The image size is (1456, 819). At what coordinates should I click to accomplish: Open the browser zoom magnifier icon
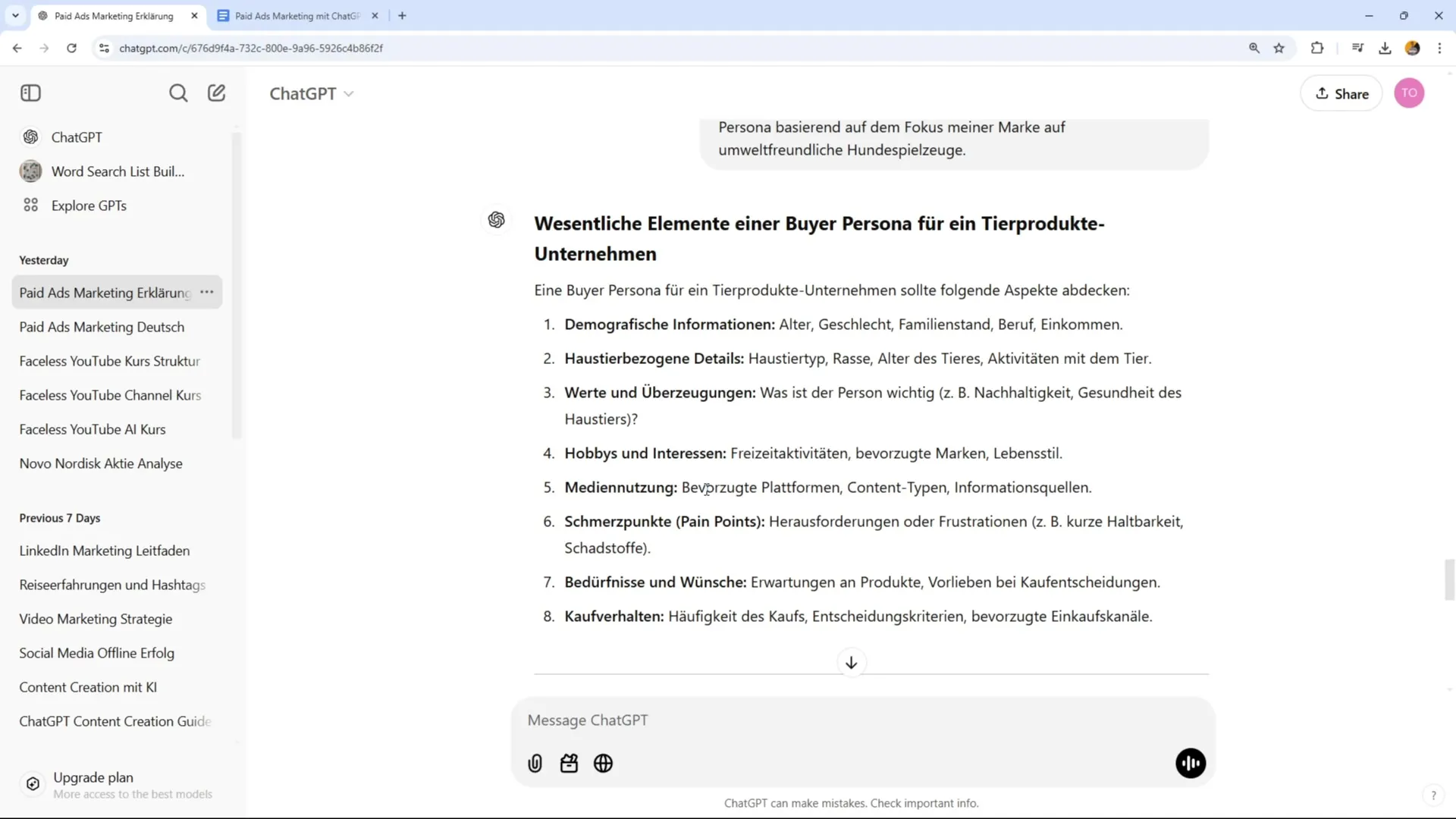coord(1254,48)
